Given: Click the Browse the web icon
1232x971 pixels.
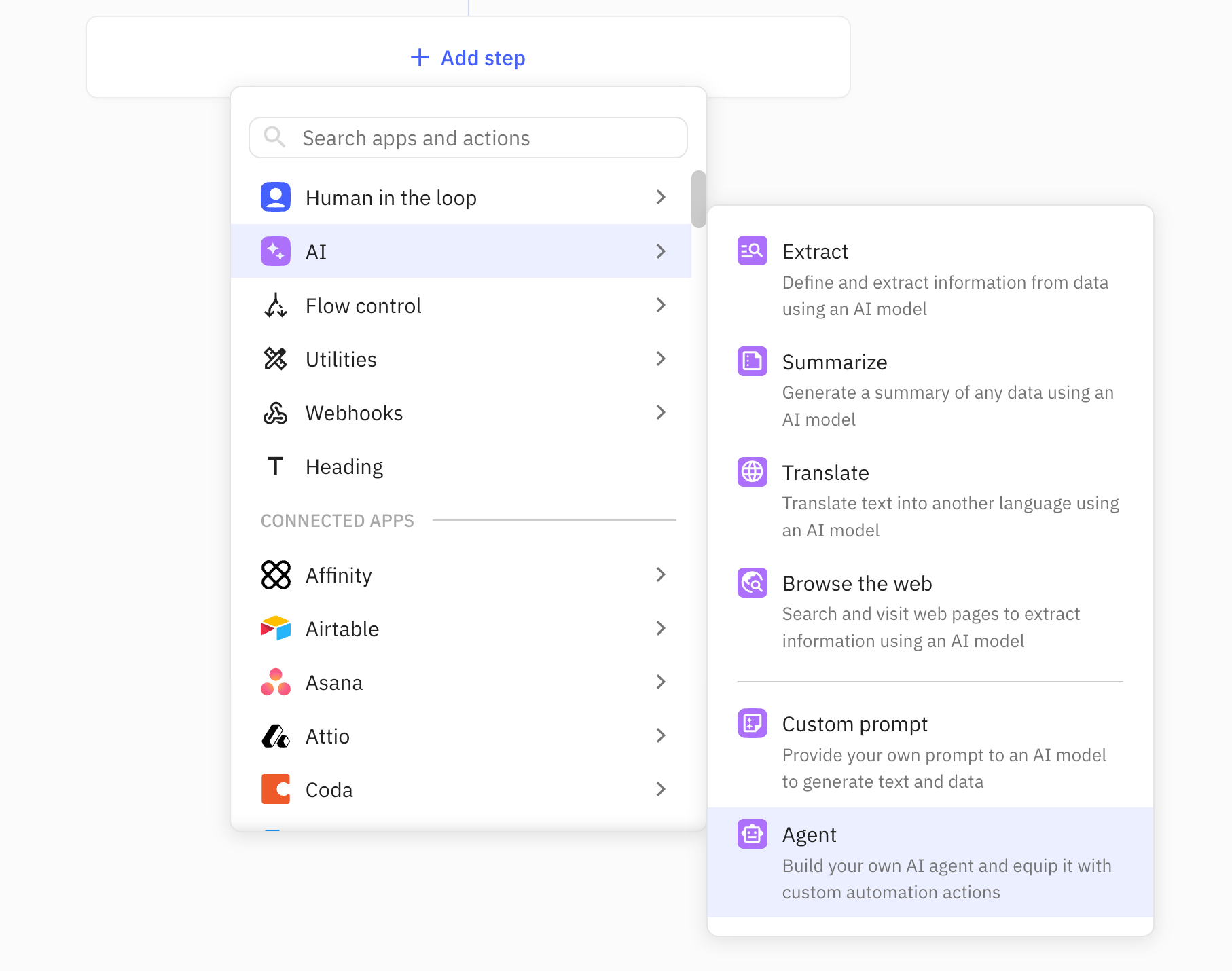Looking at the screenshot, I should point(753,583).
